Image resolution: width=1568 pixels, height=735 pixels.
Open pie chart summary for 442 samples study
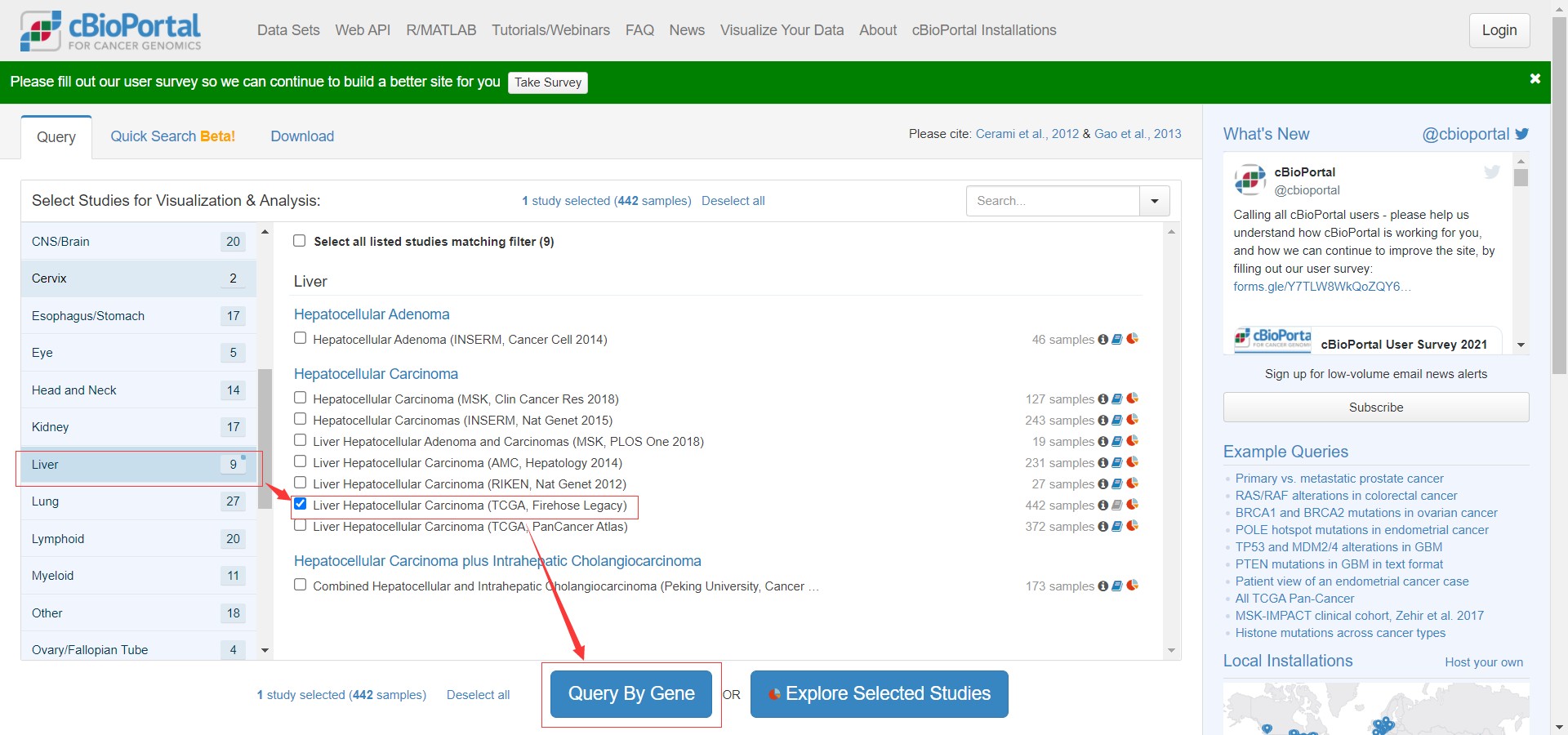coord(1132,505)
